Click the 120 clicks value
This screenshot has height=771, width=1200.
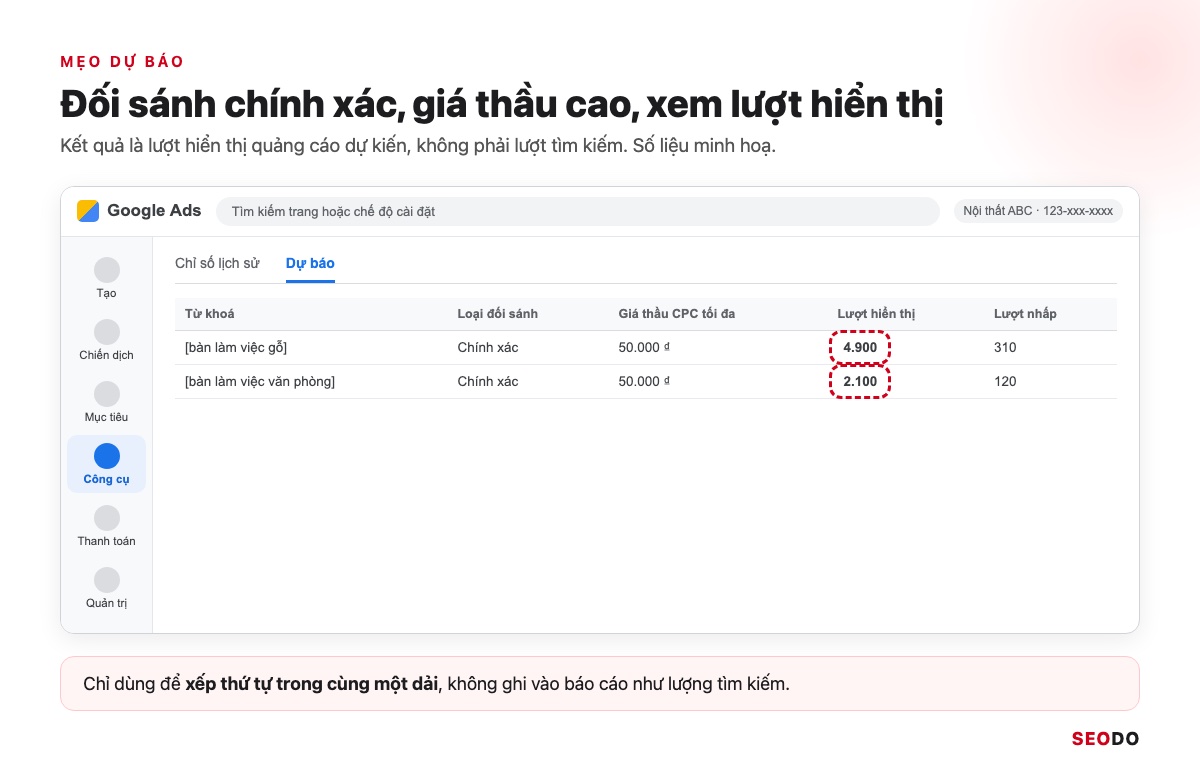pos(1005,382)
